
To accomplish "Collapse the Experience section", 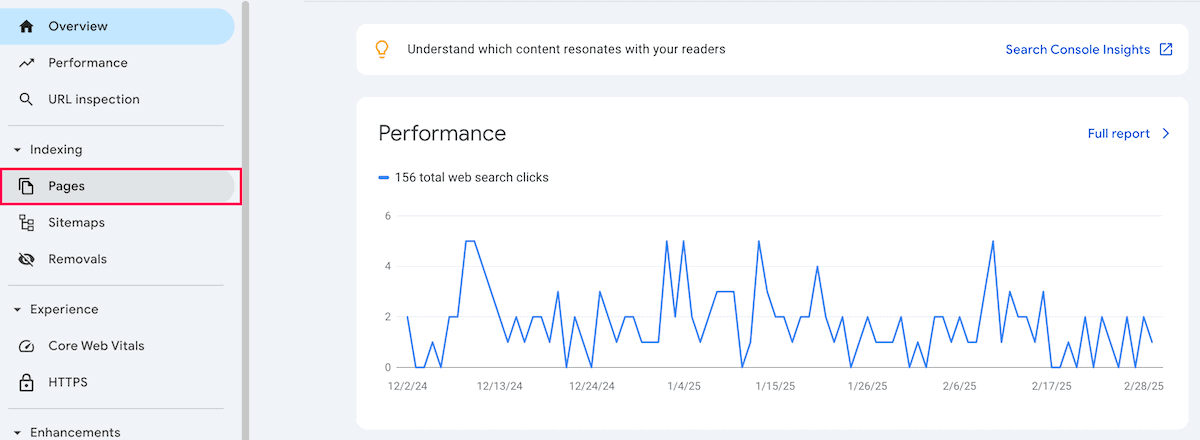I will (17, 310).
